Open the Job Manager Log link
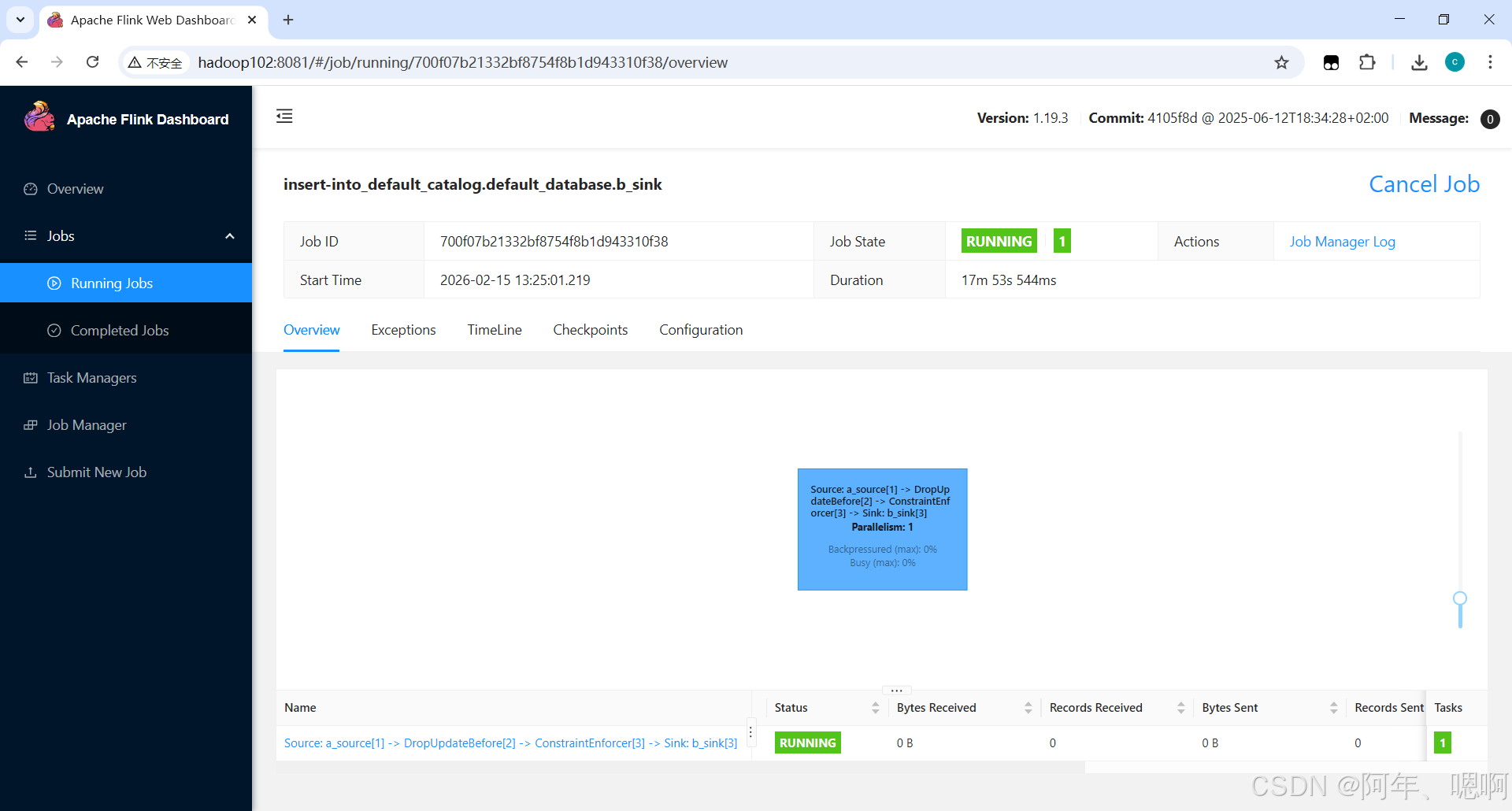 point(1342,242)
